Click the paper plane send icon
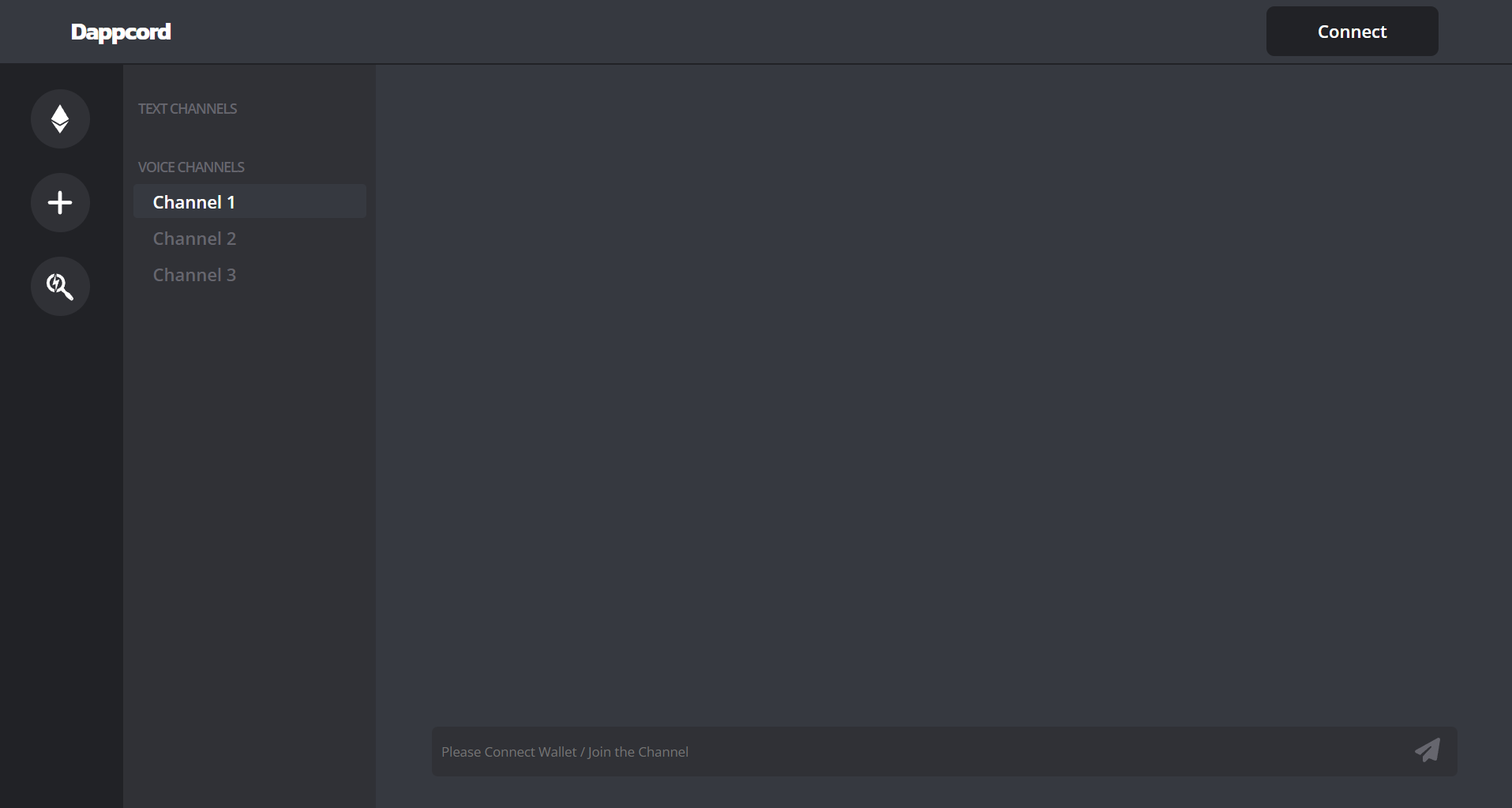Viewport: 1512px width, 808px height. pyautogui.click(x=1427, y=750)
